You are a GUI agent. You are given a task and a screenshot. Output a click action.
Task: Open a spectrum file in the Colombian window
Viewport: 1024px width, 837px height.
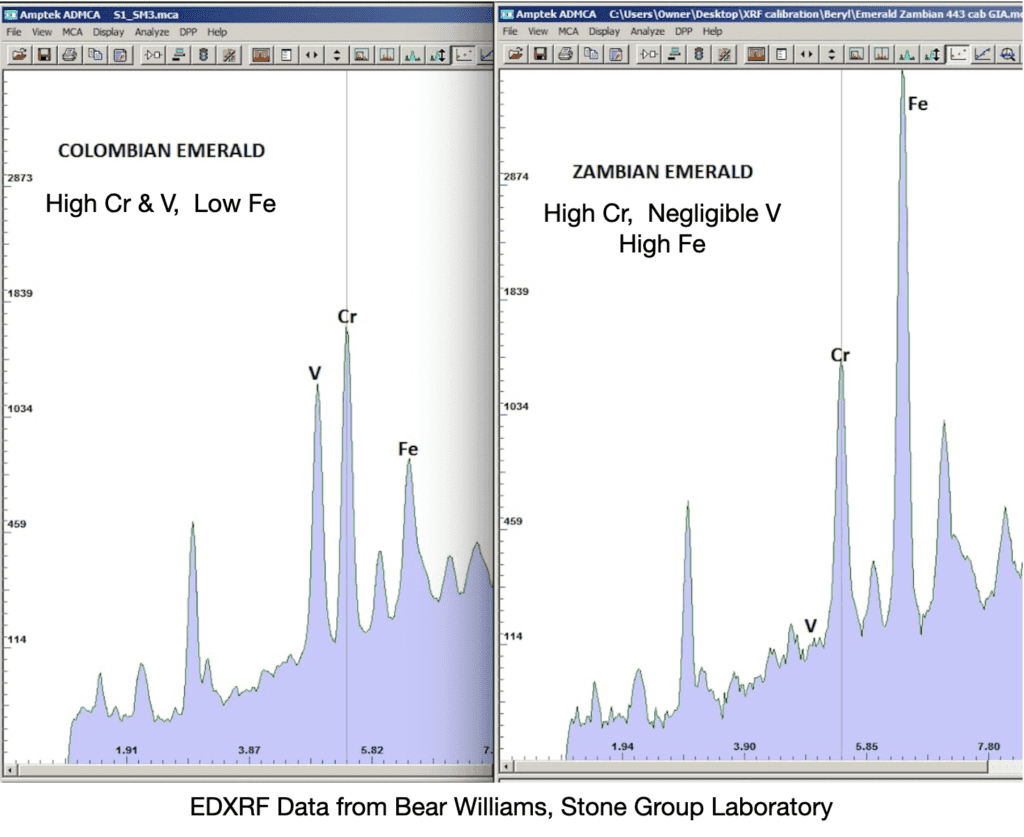[x=17, y=55]
